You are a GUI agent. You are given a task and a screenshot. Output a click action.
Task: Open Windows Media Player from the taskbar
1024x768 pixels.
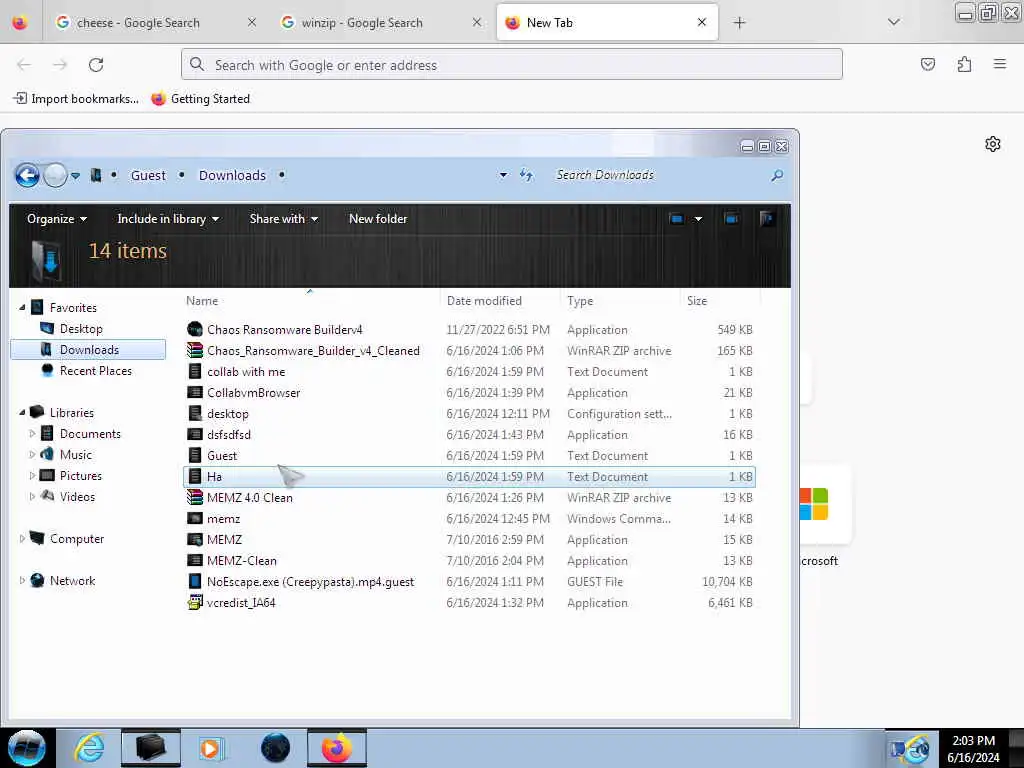[210, 748]
